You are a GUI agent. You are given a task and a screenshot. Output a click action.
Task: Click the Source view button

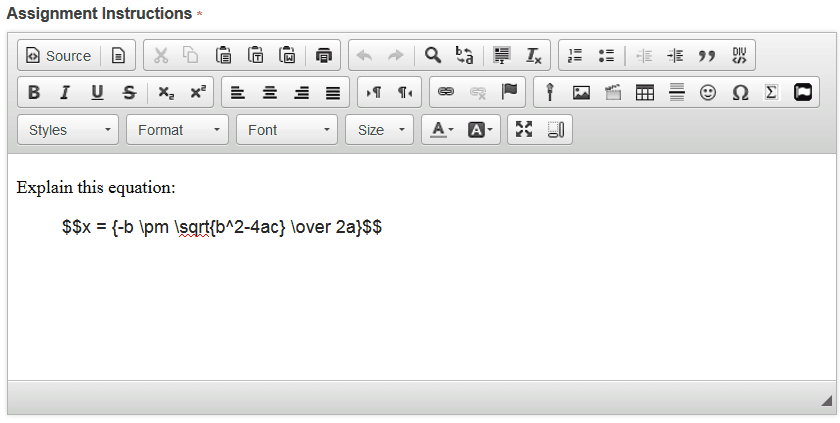click(58, 56)
